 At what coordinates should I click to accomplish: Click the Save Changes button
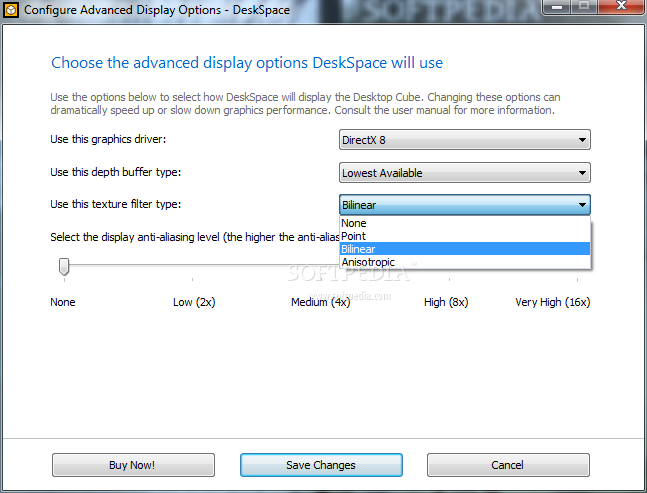[321, 465]
